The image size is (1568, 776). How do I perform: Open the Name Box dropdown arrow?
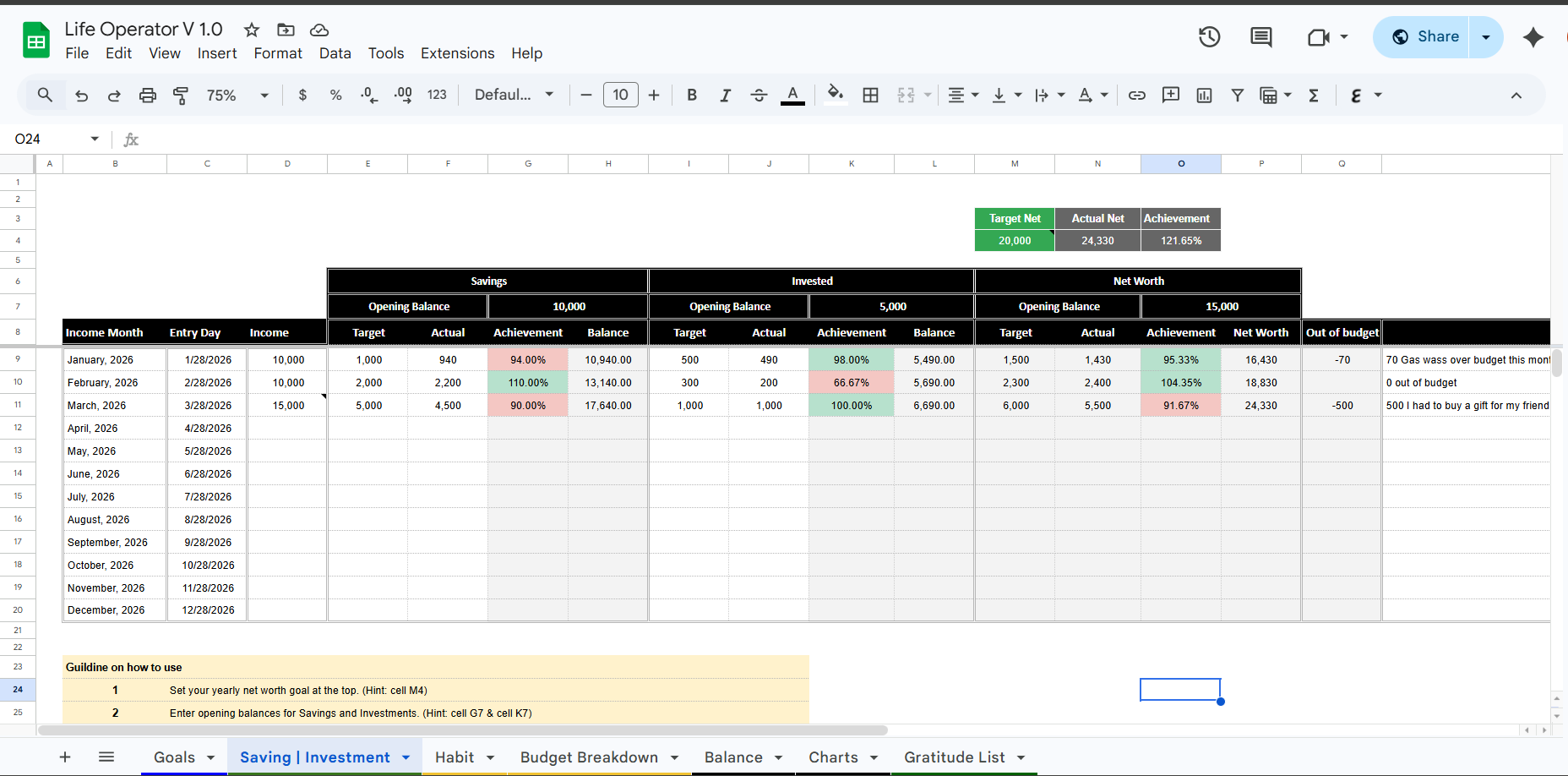pyautogui.click(x=95, y=139)
